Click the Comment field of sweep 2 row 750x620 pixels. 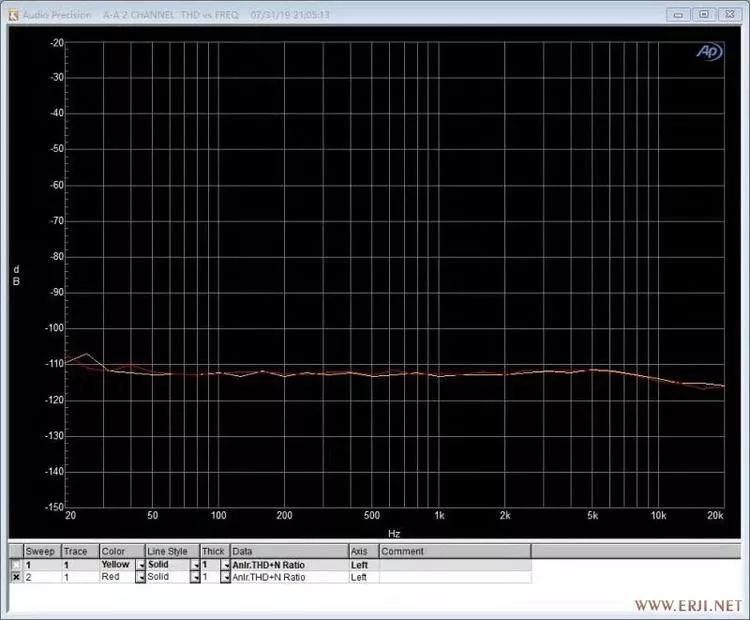(x=455, y=577)
